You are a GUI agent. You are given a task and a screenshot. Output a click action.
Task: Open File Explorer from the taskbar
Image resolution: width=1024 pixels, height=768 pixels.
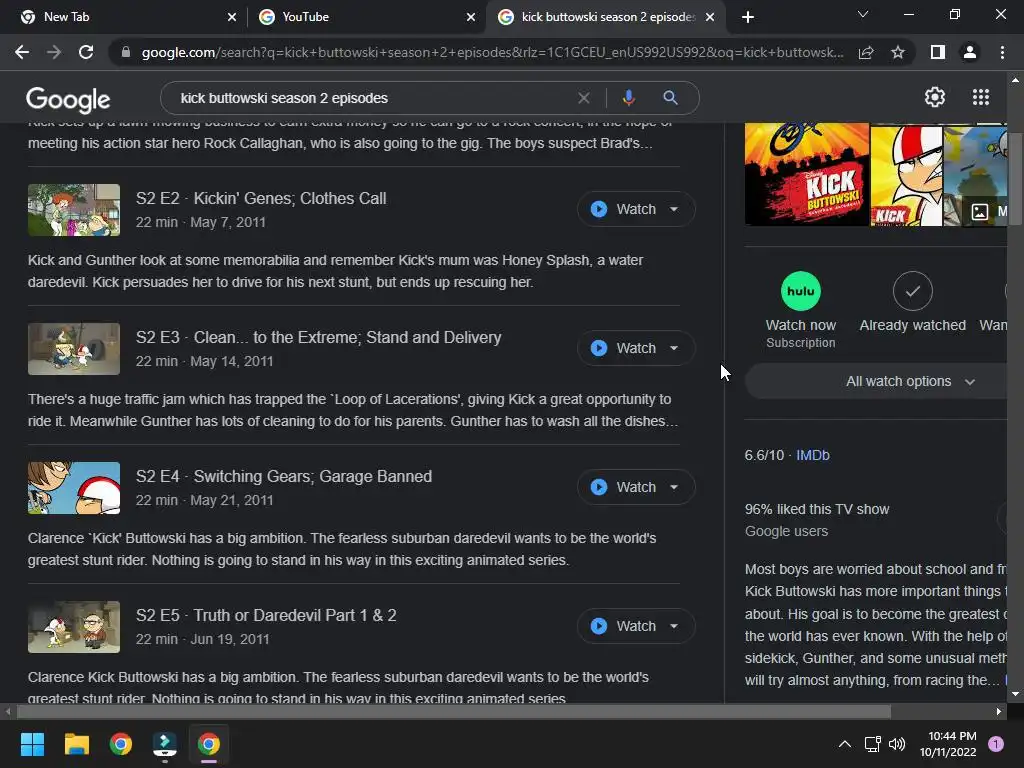tap(76, 744)
